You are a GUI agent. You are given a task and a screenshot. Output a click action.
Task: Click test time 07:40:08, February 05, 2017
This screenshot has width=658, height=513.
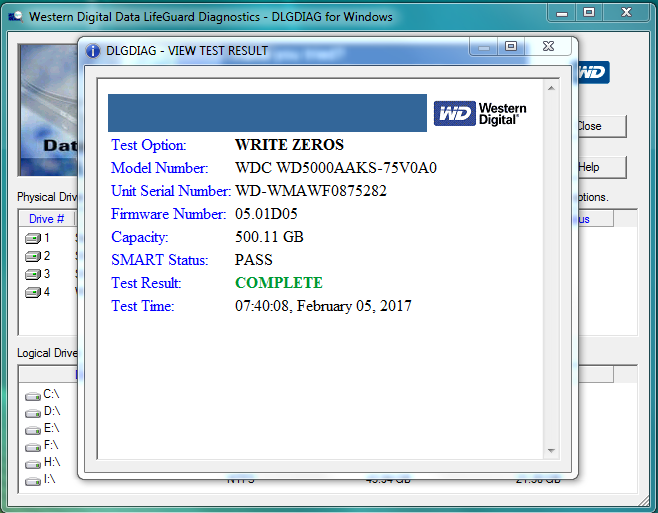point(323,306)
